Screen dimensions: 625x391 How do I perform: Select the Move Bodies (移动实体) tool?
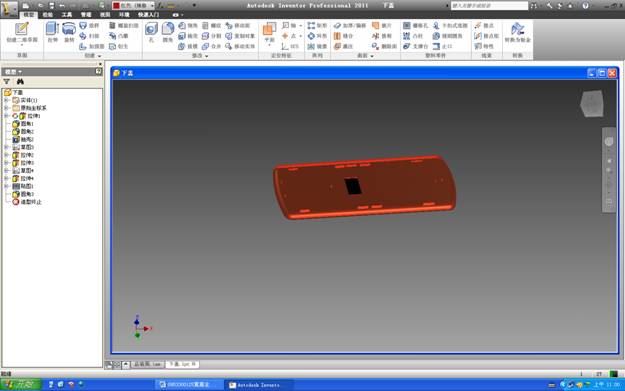240,46
